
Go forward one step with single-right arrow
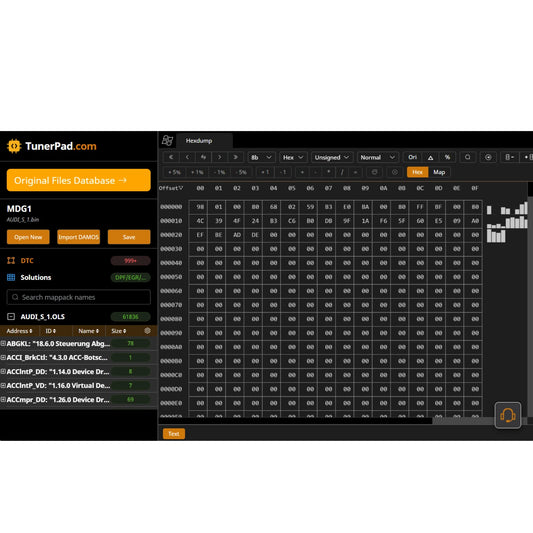click(x=220, y=157)
